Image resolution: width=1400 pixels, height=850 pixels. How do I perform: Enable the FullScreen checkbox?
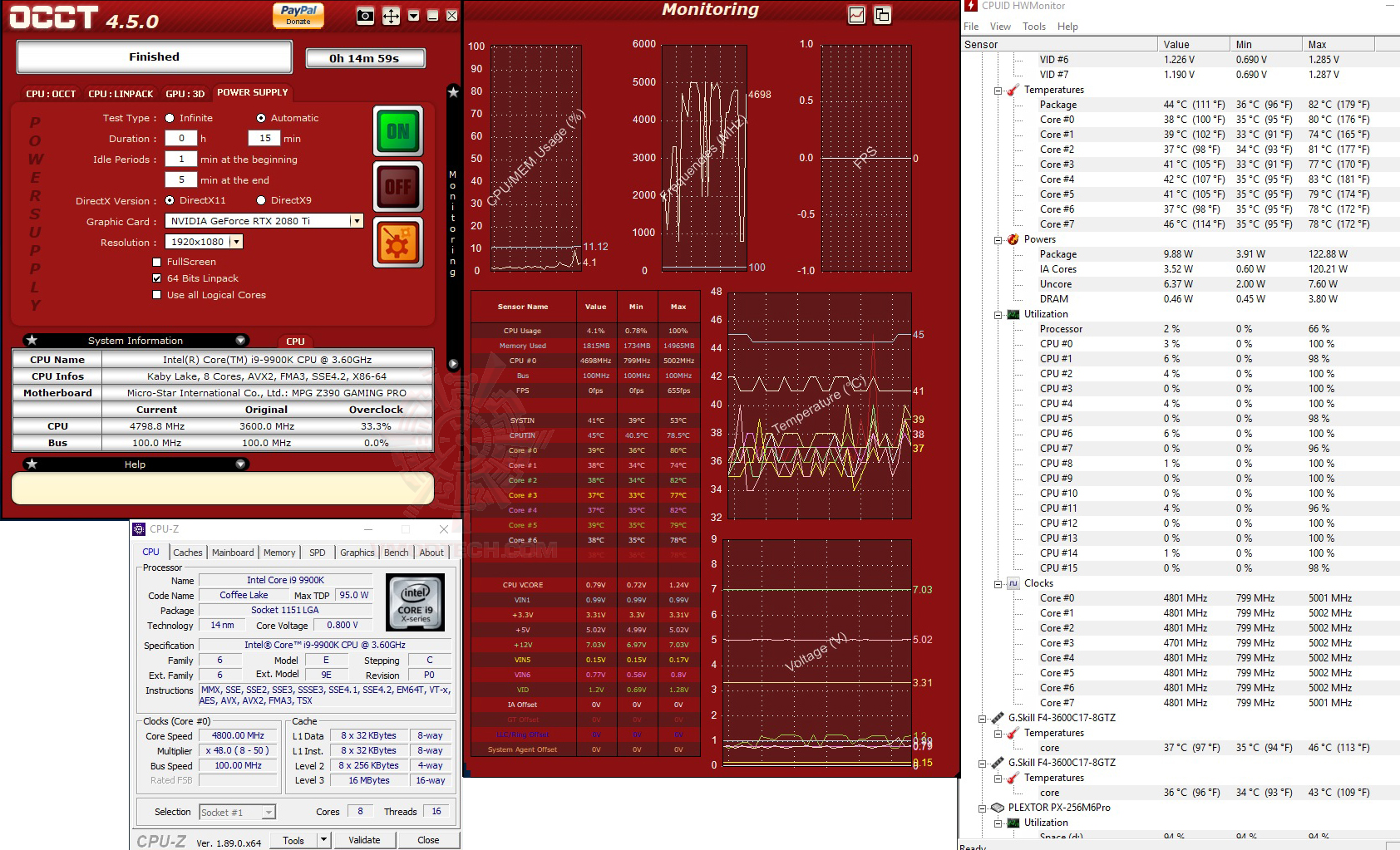(156, 262)
